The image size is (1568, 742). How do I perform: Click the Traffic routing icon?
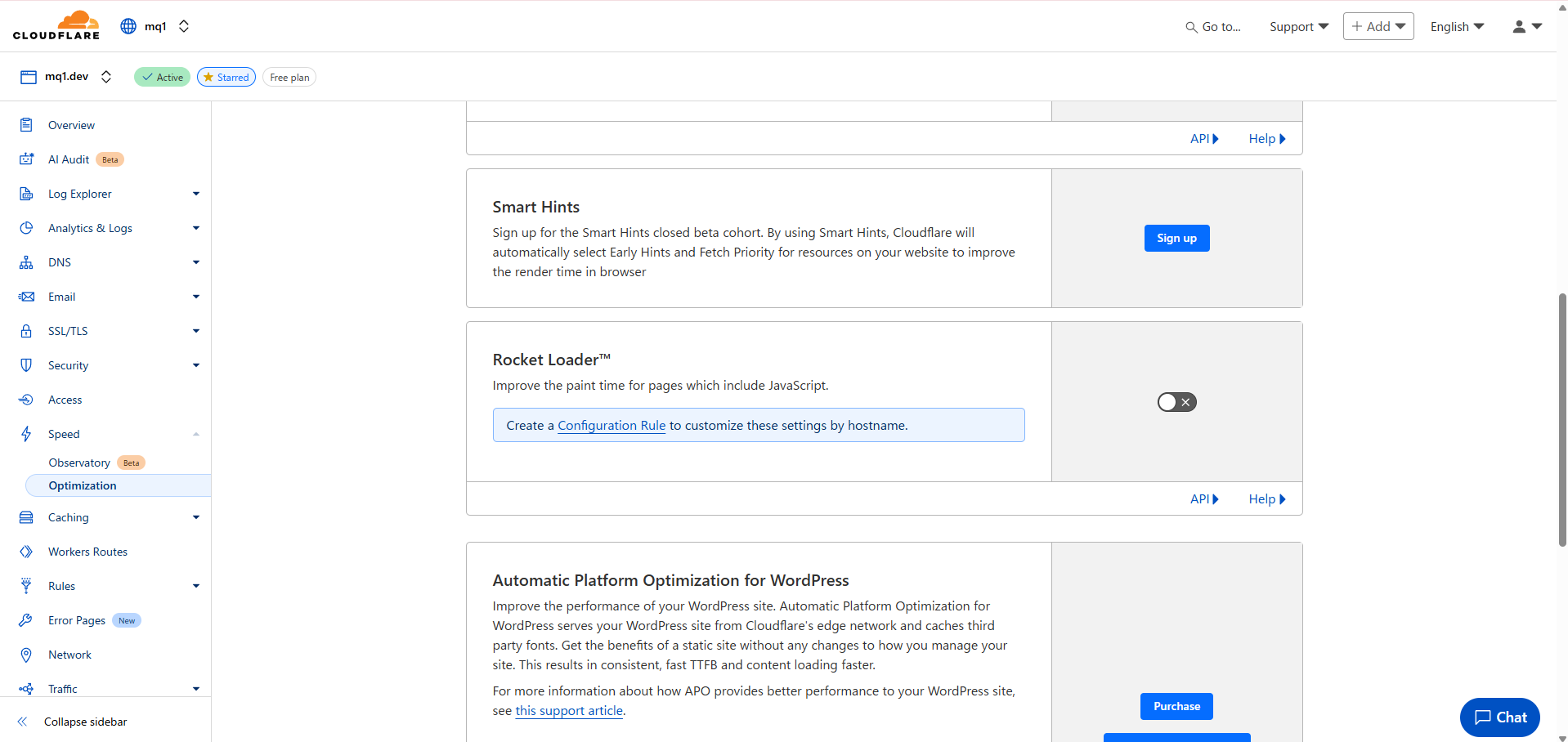click(26, 689)
